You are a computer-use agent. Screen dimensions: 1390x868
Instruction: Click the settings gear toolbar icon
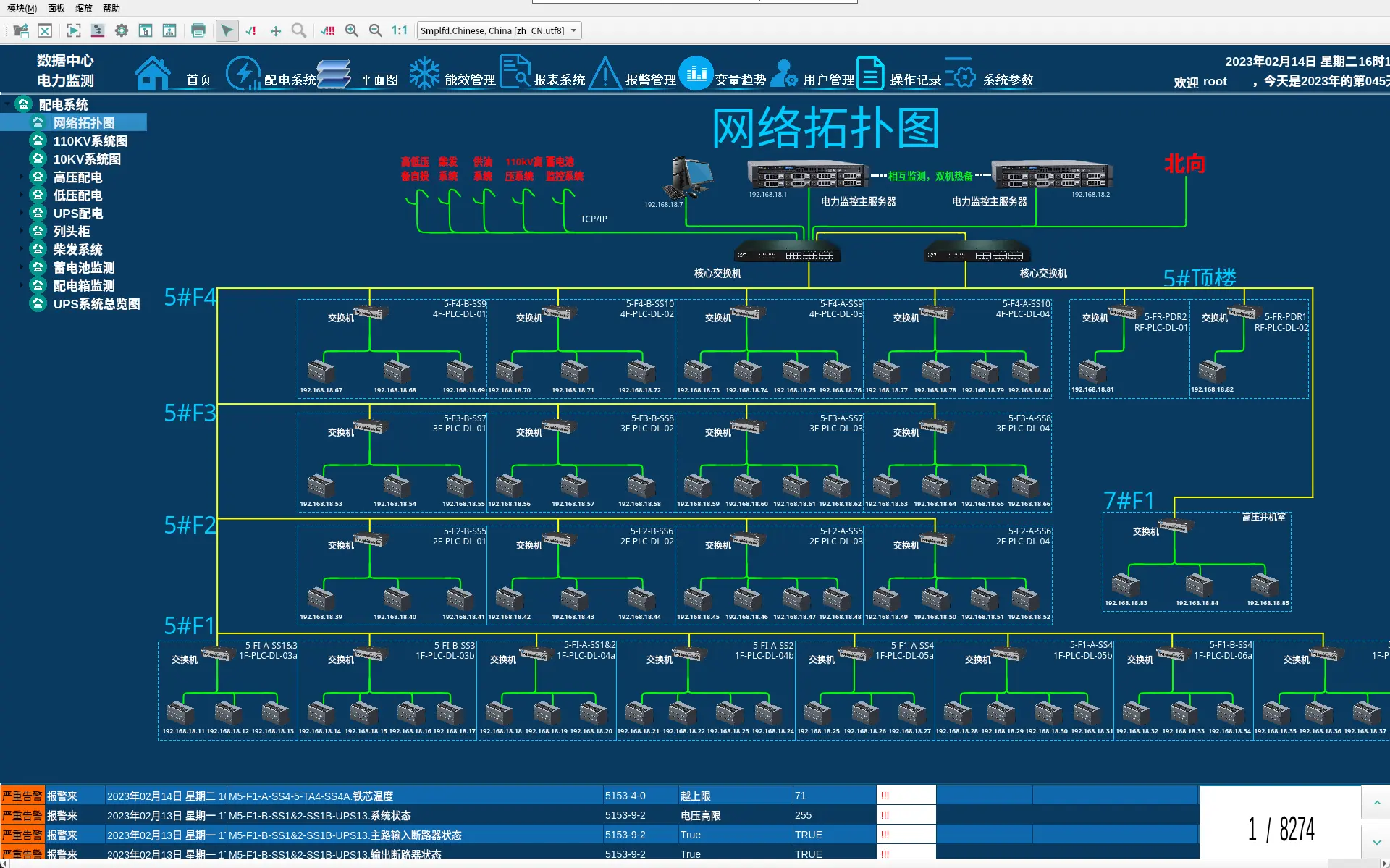tap(122, 30)
